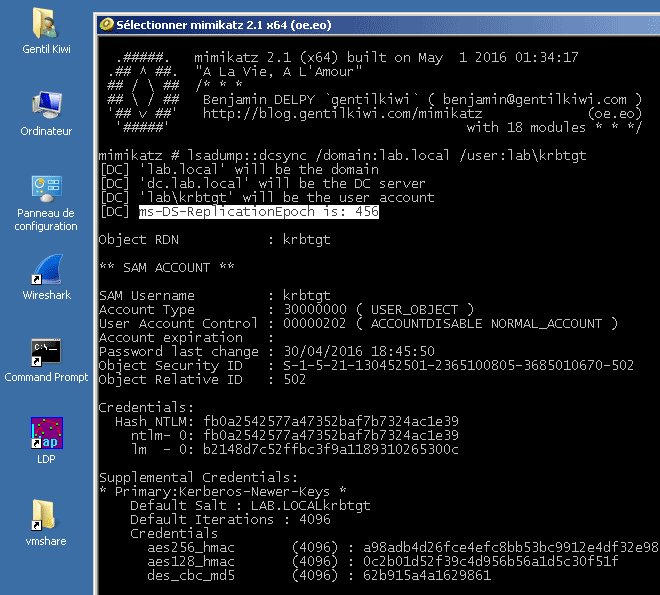Click the des_cbc_md5 key line
Viewport: 660px width, 595px height.
(x=319, y=575)
